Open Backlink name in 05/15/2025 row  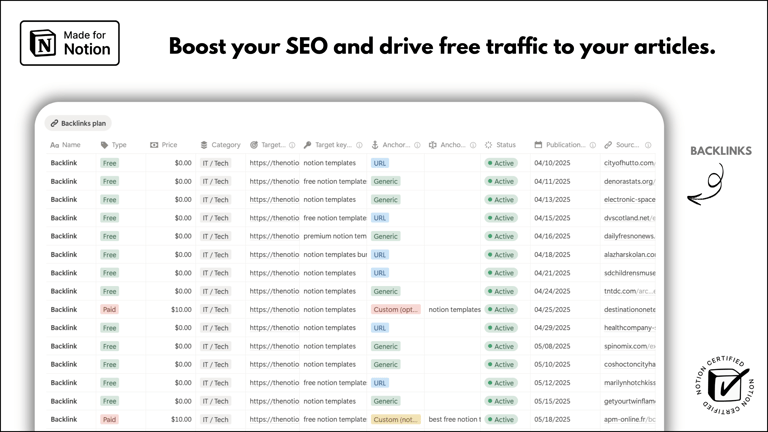[x=64, y=401]
